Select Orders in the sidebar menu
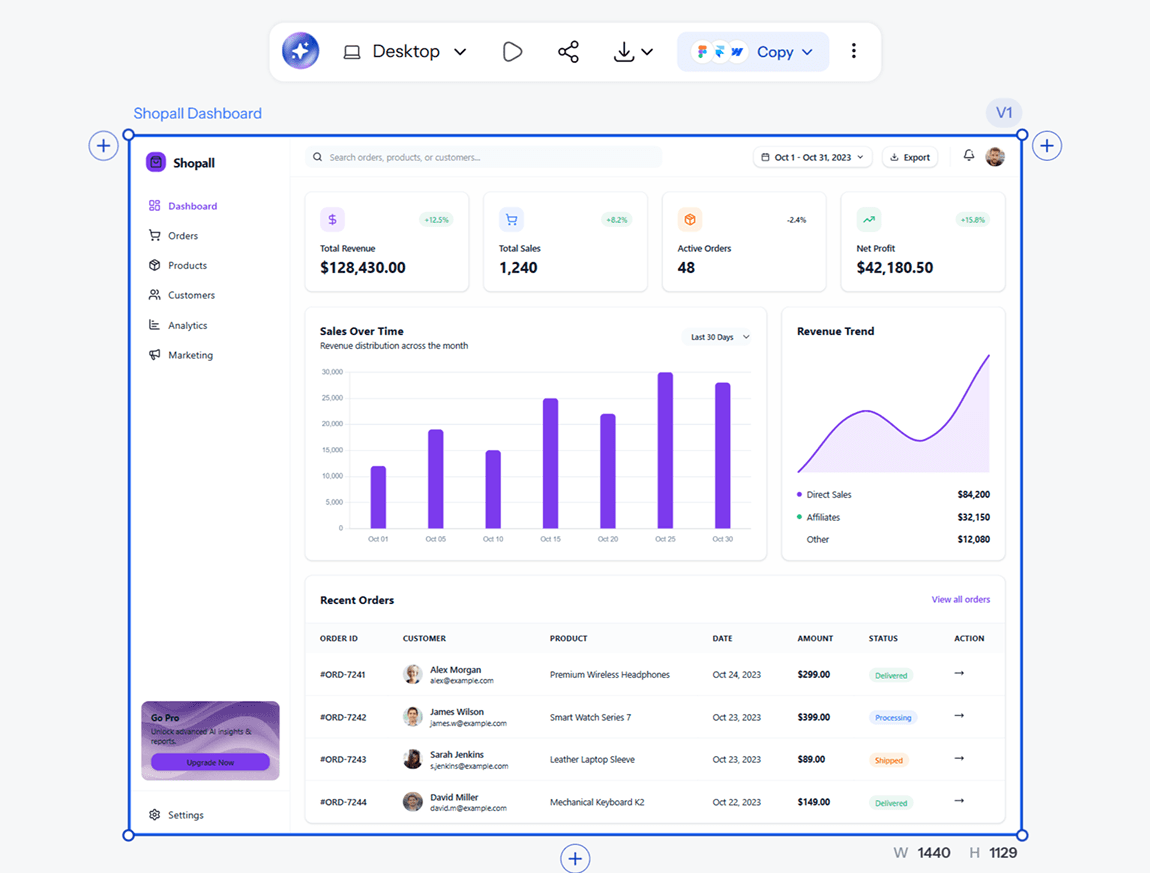 (183, 235)
